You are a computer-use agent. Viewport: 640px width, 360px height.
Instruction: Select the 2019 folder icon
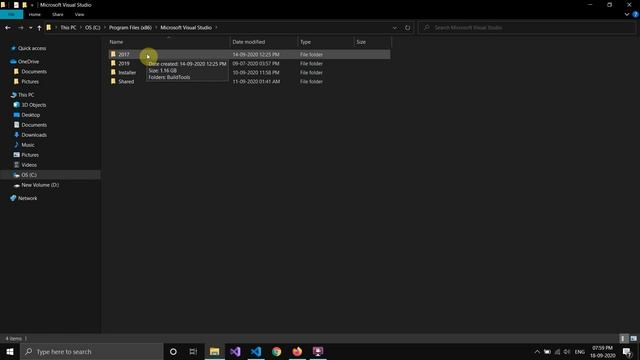click(113, 63)
